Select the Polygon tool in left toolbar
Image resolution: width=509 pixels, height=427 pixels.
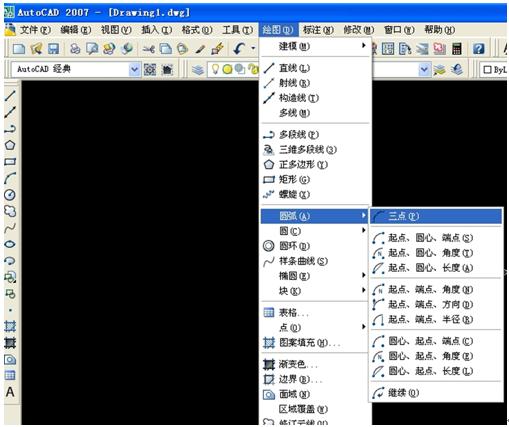pos(10,145)
